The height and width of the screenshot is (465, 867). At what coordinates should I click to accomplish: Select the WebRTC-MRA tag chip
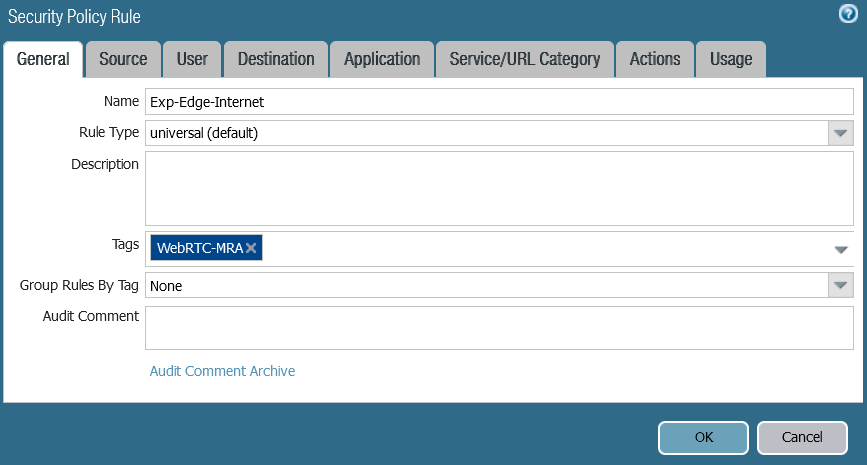(199, 248)
